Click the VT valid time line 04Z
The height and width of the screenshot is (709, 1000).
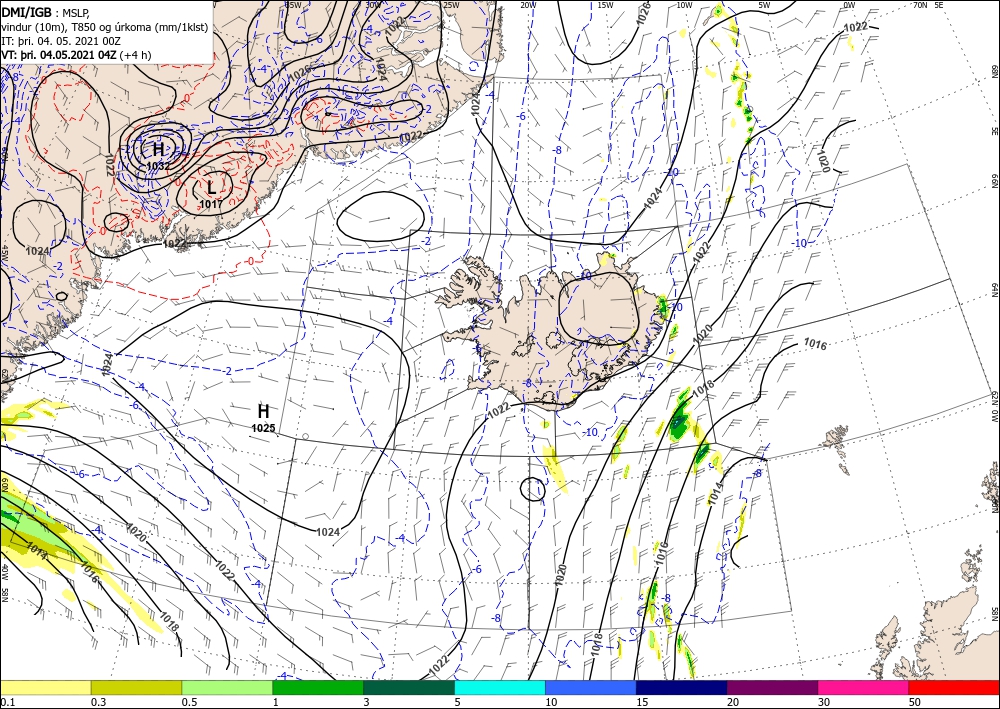point(76,55)
